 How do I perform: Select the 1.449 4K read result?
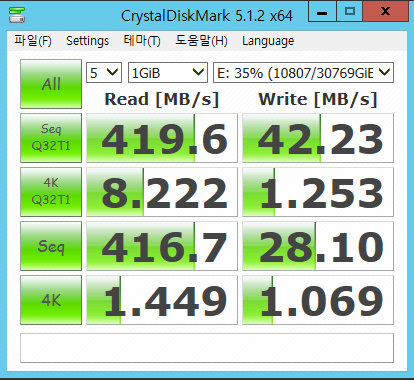(x=162, y=300)
